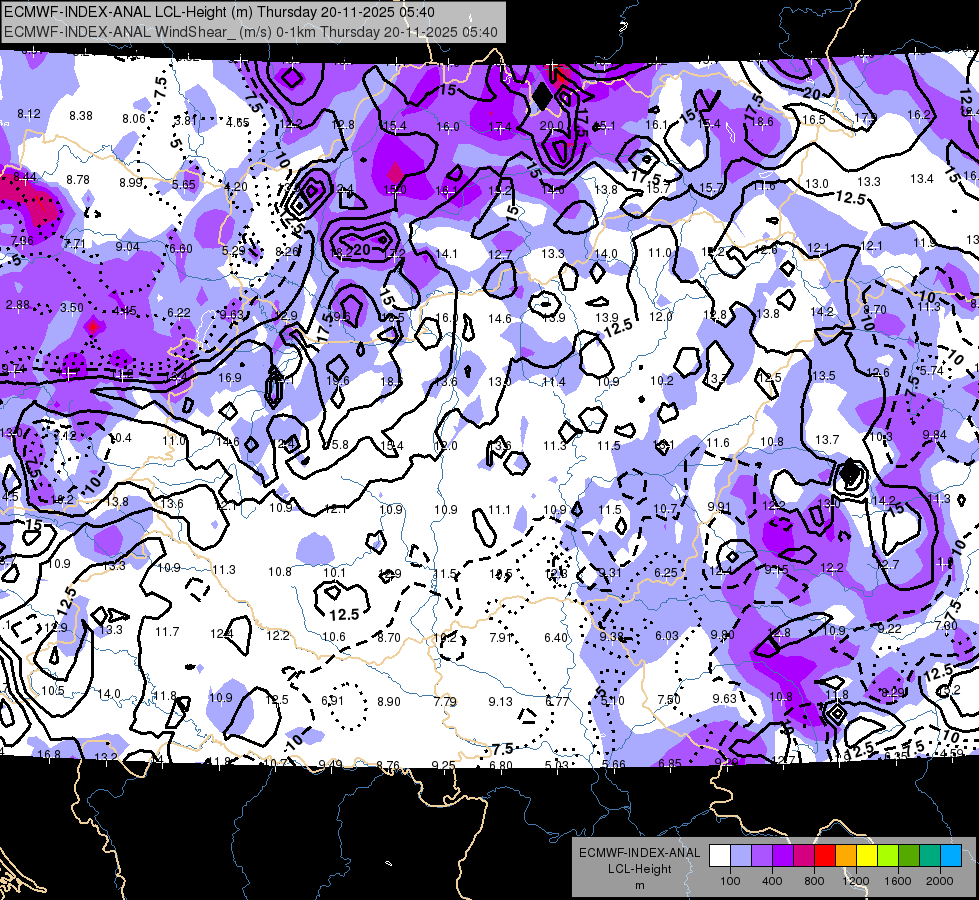This screenshot has height=900, width=979.
Task: Click the grid value '11.7'
Action: pos(167,632)
